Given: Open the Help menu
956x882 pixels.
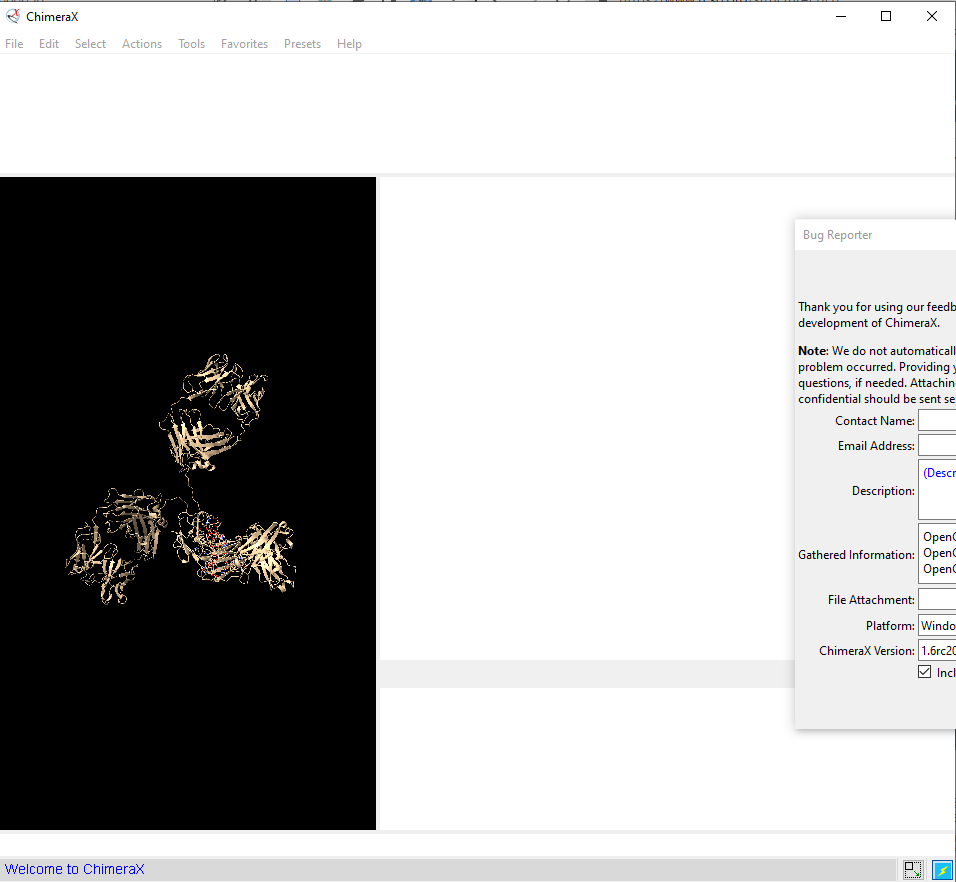Looking at the screenshot, I should (x=349, y=44).
